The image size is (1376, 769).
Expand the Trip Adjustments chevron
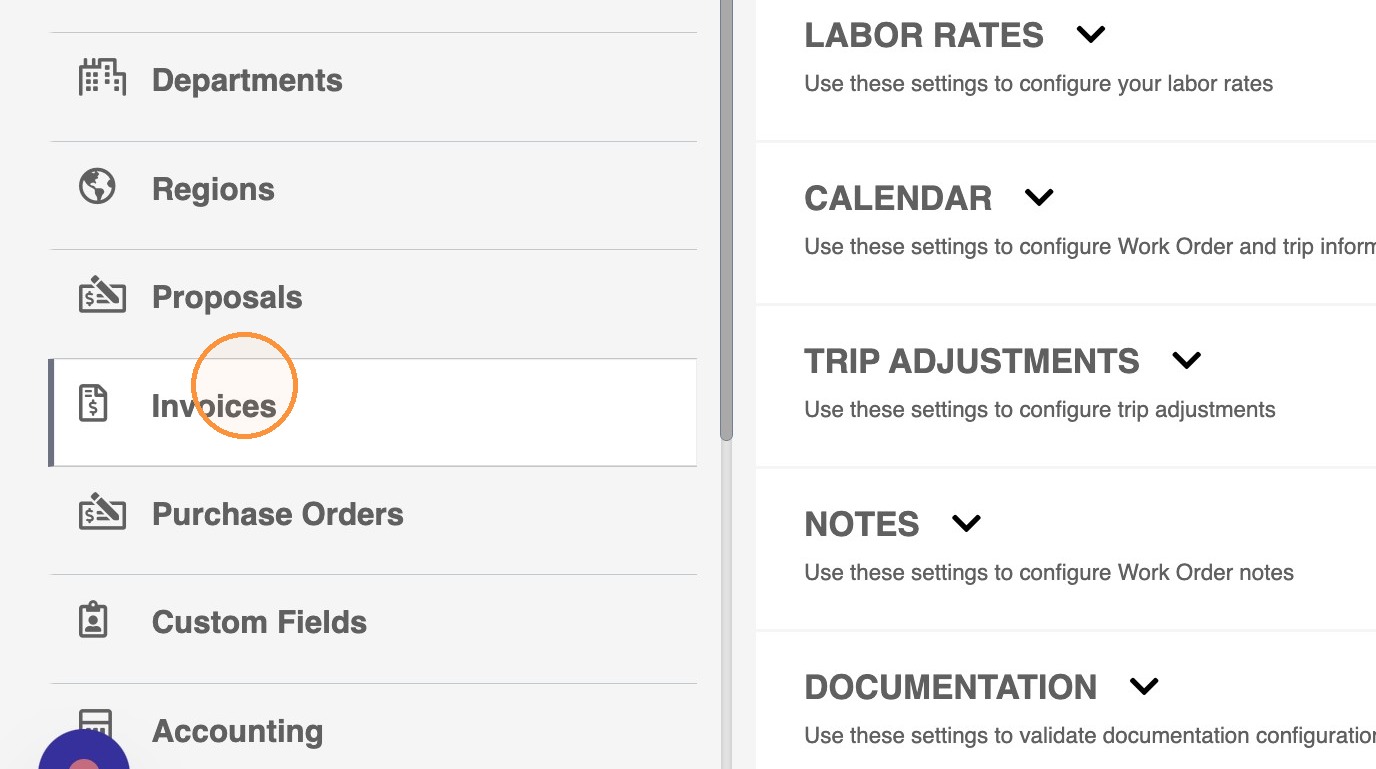click(1186, 360)
